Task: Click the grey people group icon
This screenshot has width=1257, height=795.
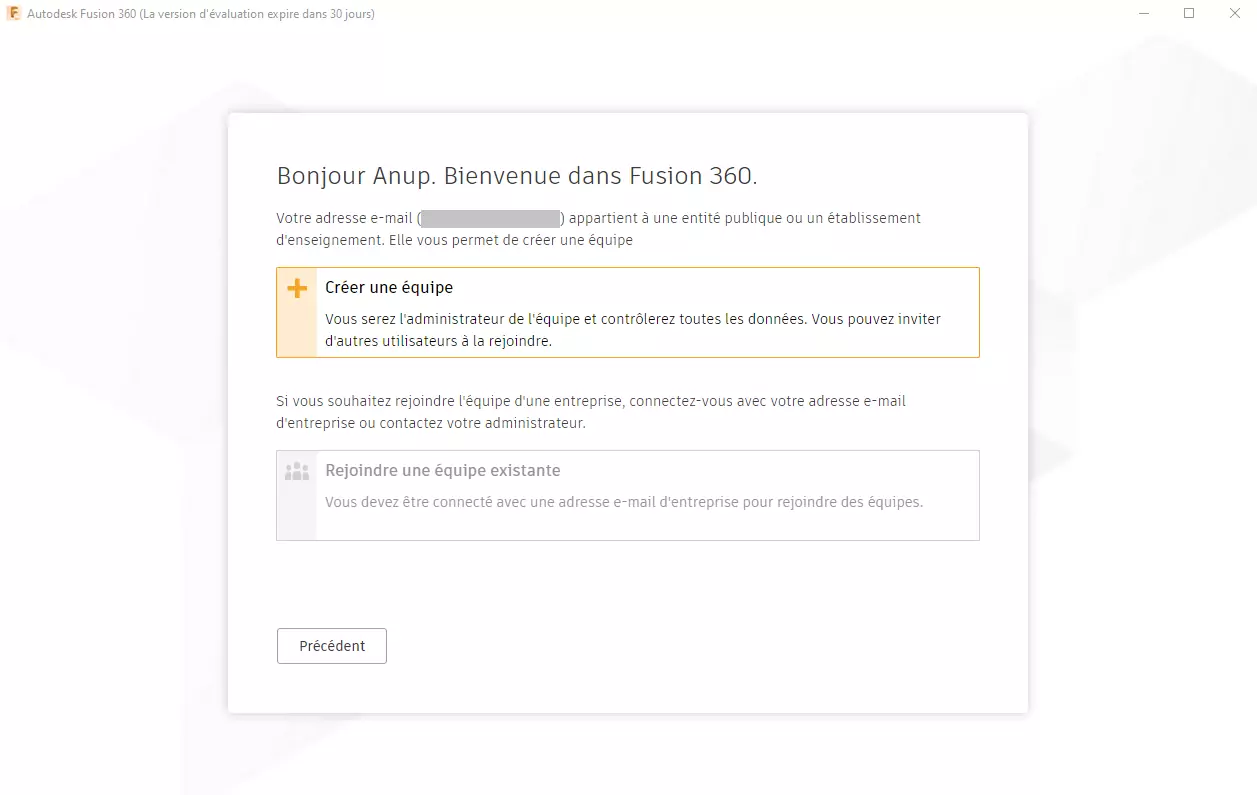Action: tap(297, 471)
